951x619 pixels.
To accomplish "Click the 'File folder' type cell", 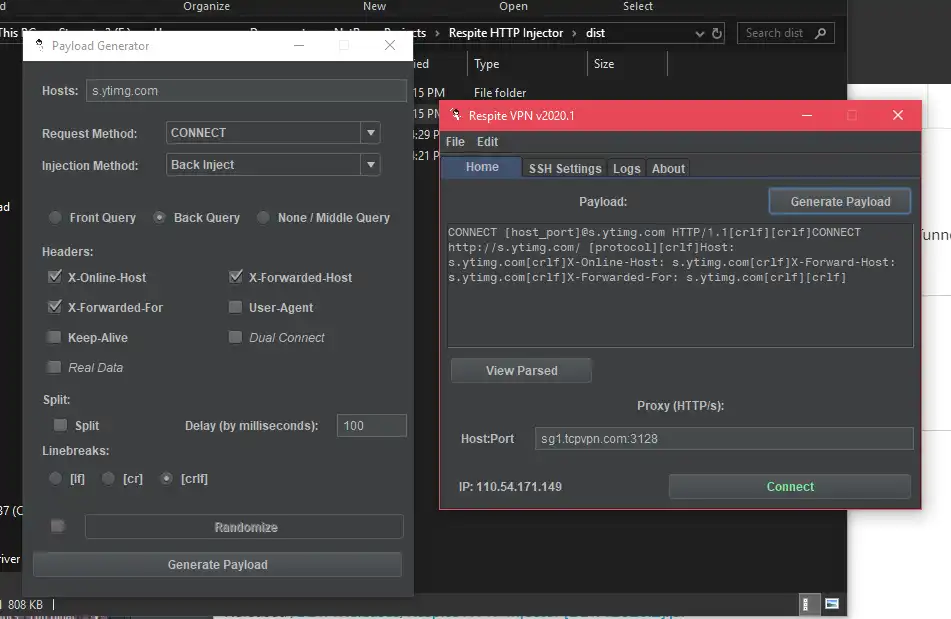I will [500, 93].
